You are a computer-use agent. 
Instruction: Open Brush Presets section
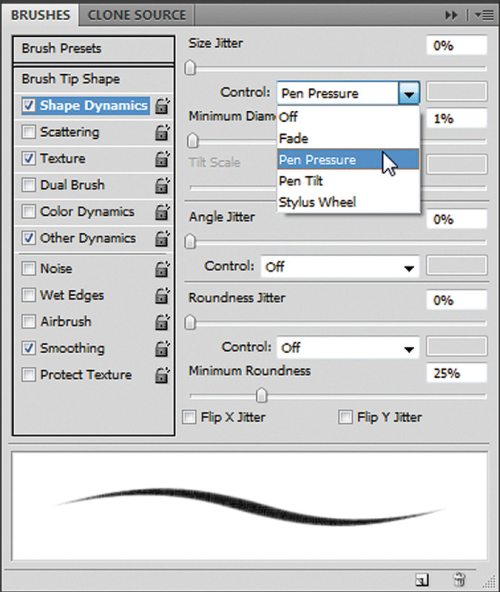point(93,49)
